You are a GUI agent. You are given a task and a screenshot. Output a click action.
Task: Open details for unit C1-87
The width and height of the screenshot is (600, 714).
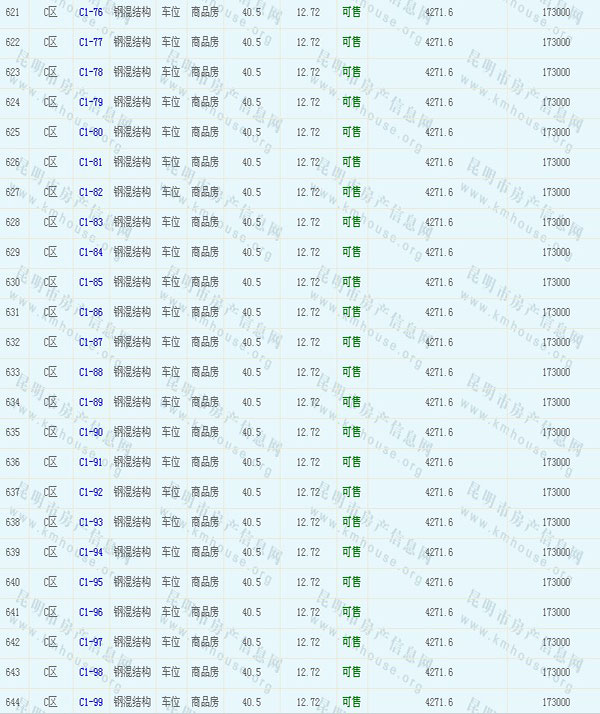[90, 342]
